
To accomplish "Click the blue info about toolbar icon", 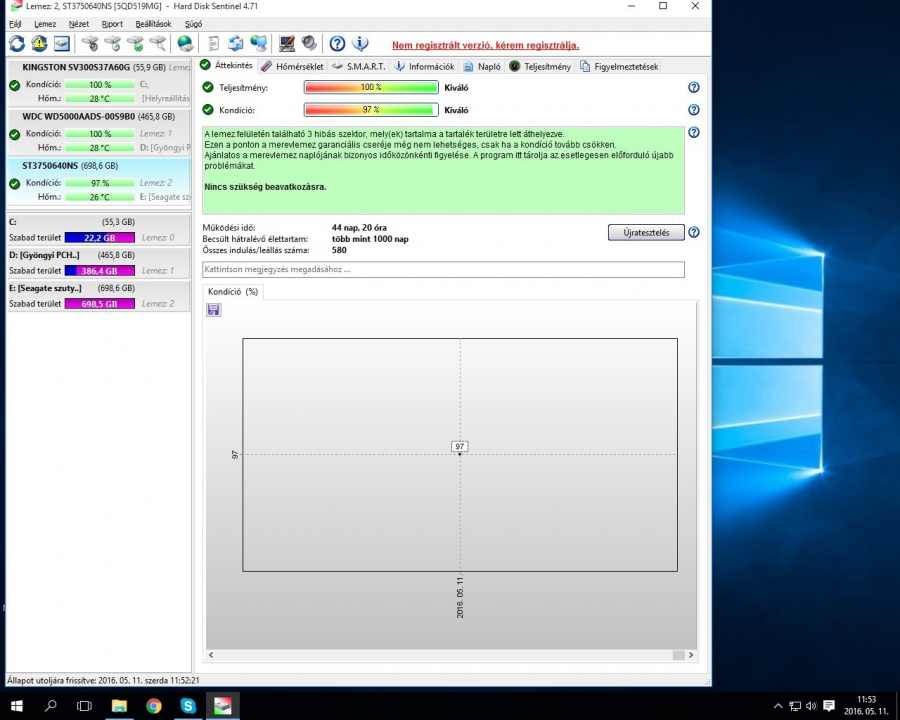I will [x=360, y=44].
